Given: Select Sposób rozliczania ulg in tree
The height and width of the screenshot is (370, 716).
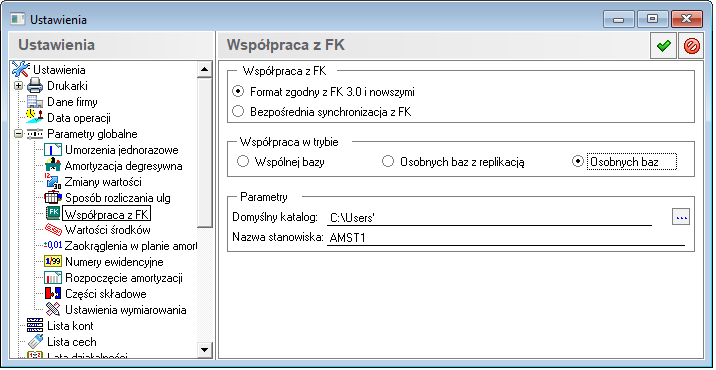Looking at the screenshot, I should 118,198.
